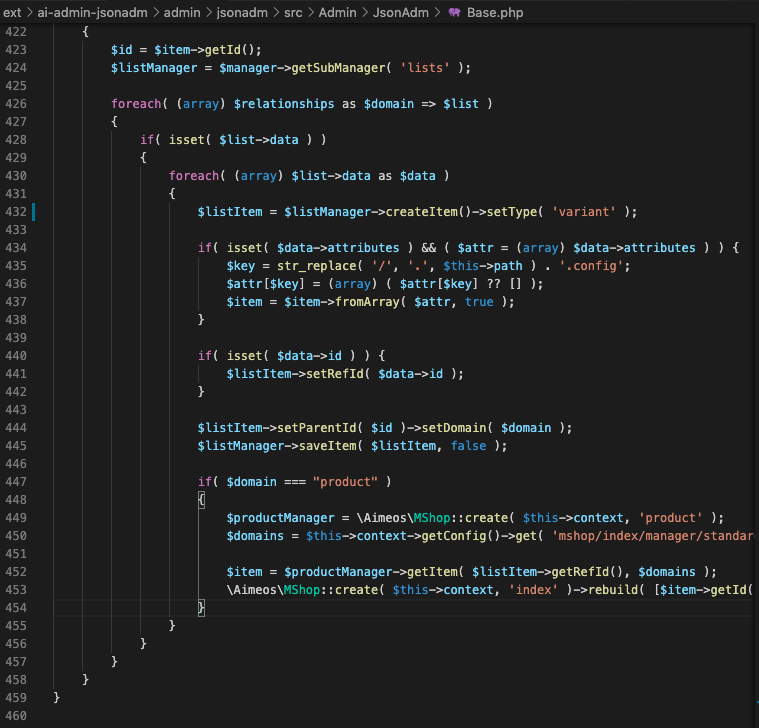759x728 pixels.
Task: Select the 'admin' breadcrumb segment
Action: pos(182,13)
